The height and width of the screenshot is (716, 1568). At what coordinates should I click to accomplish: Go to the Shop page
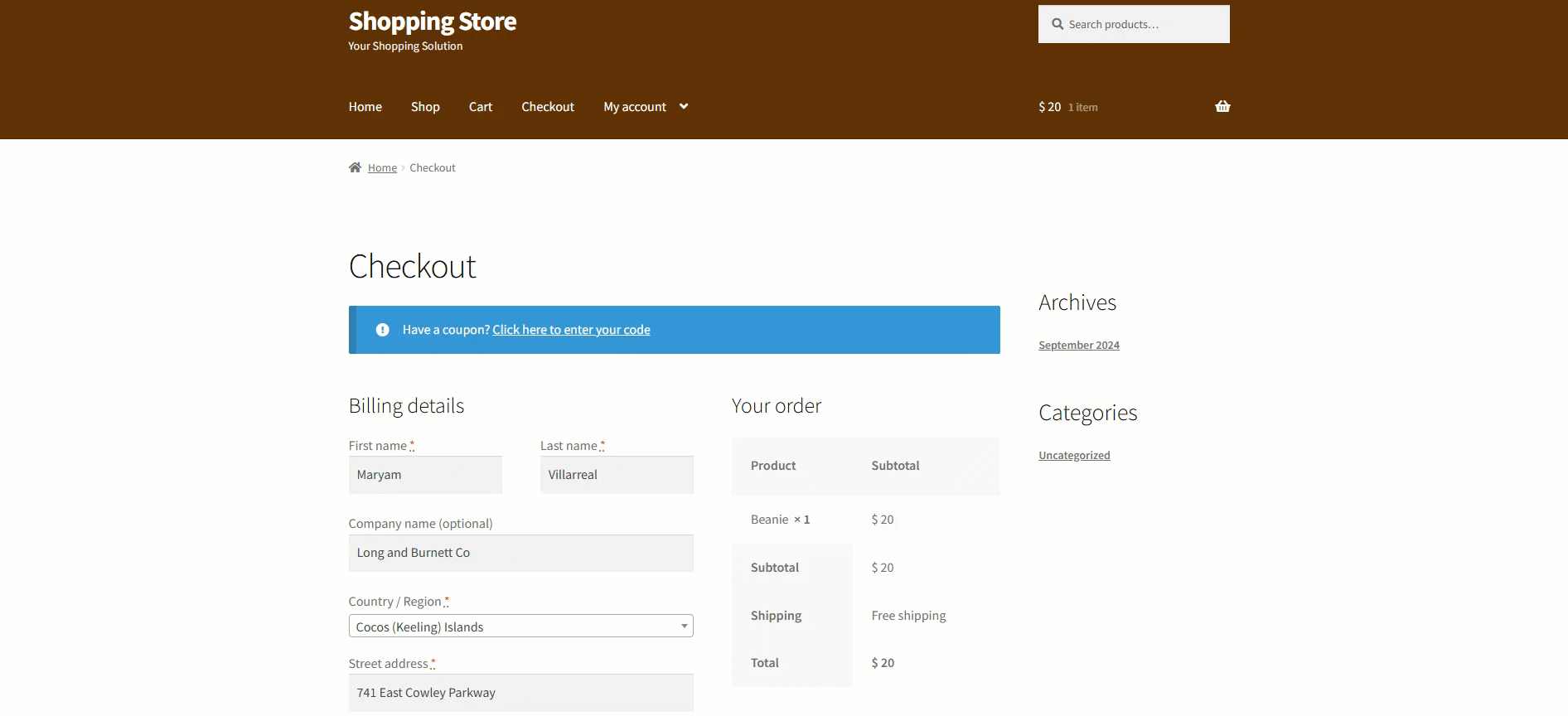[425, 107]
